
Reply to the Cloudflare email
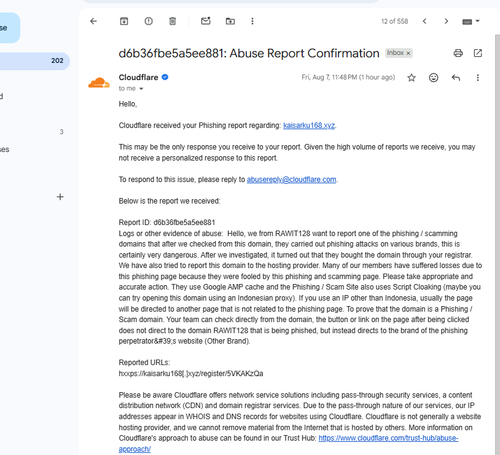coord(456,78)
